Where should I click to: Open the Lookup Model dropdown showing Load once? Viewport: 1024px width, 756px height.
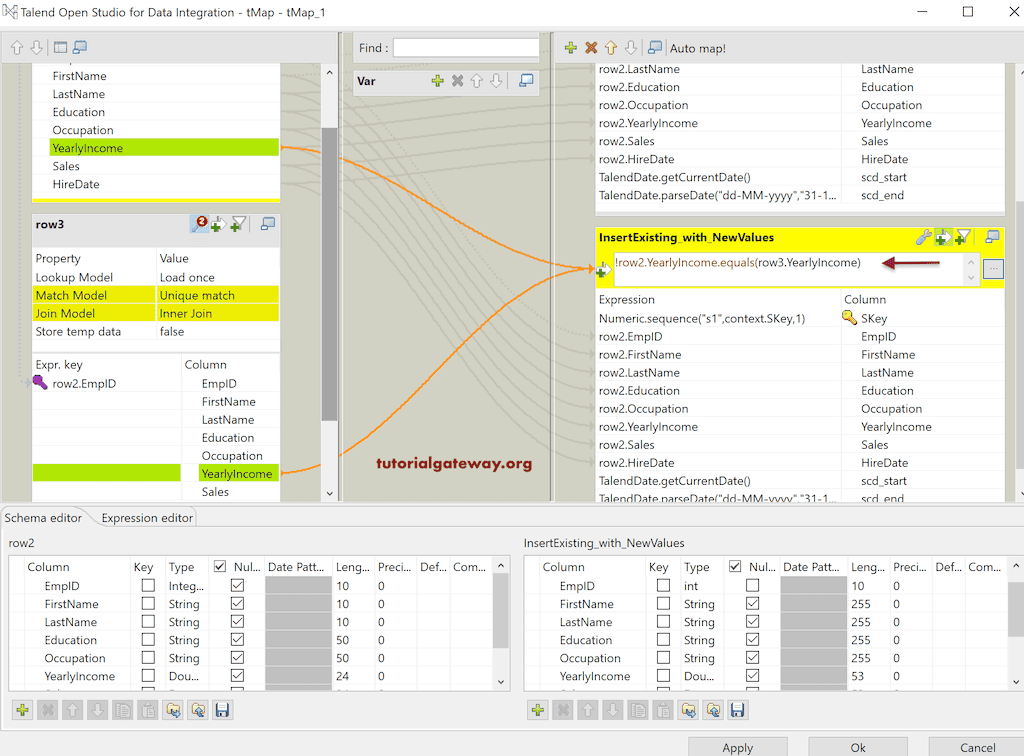coord(217,277)
